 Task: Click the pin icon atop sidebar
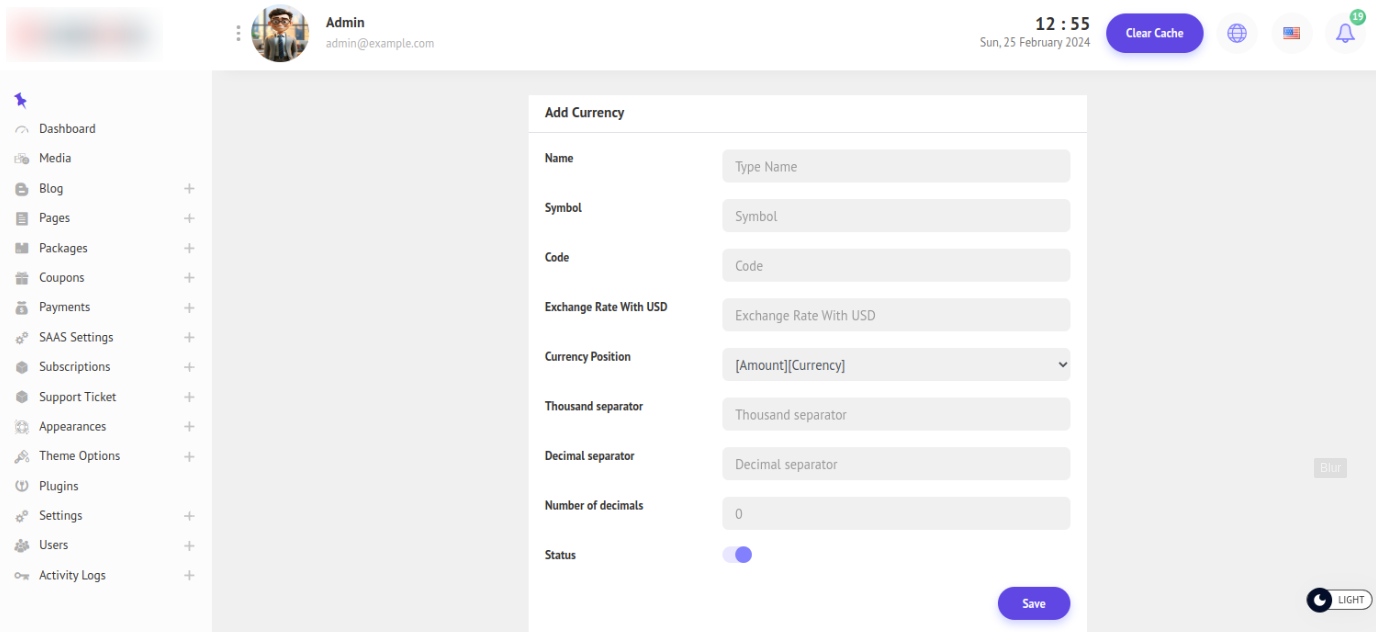(21, 100)
